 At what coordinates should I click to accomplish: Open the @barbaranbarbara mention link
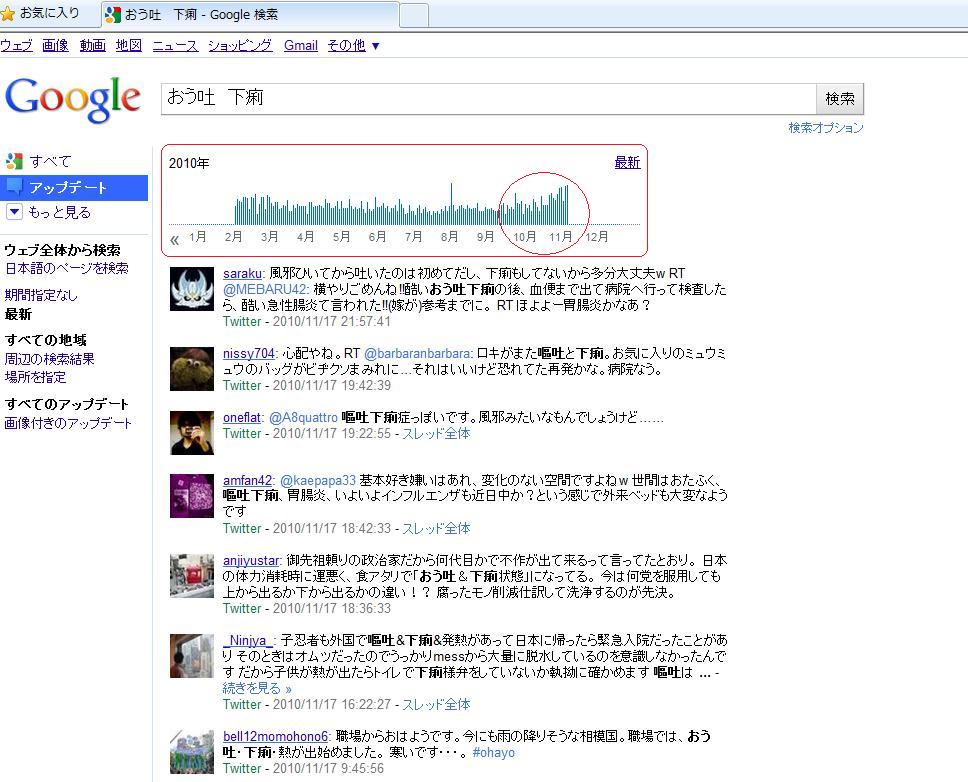click(418, 354)
